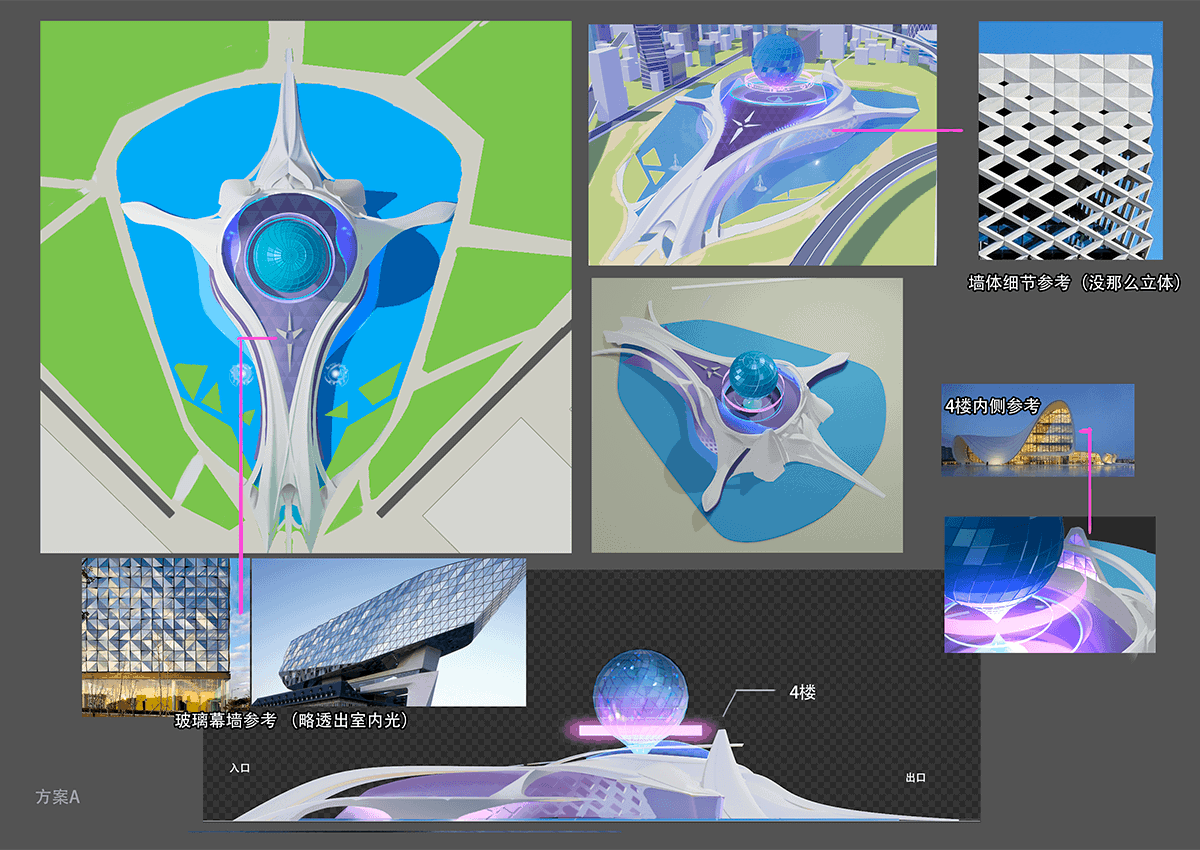Click the right glowing fountain in the plan view

tap(333, 376)
